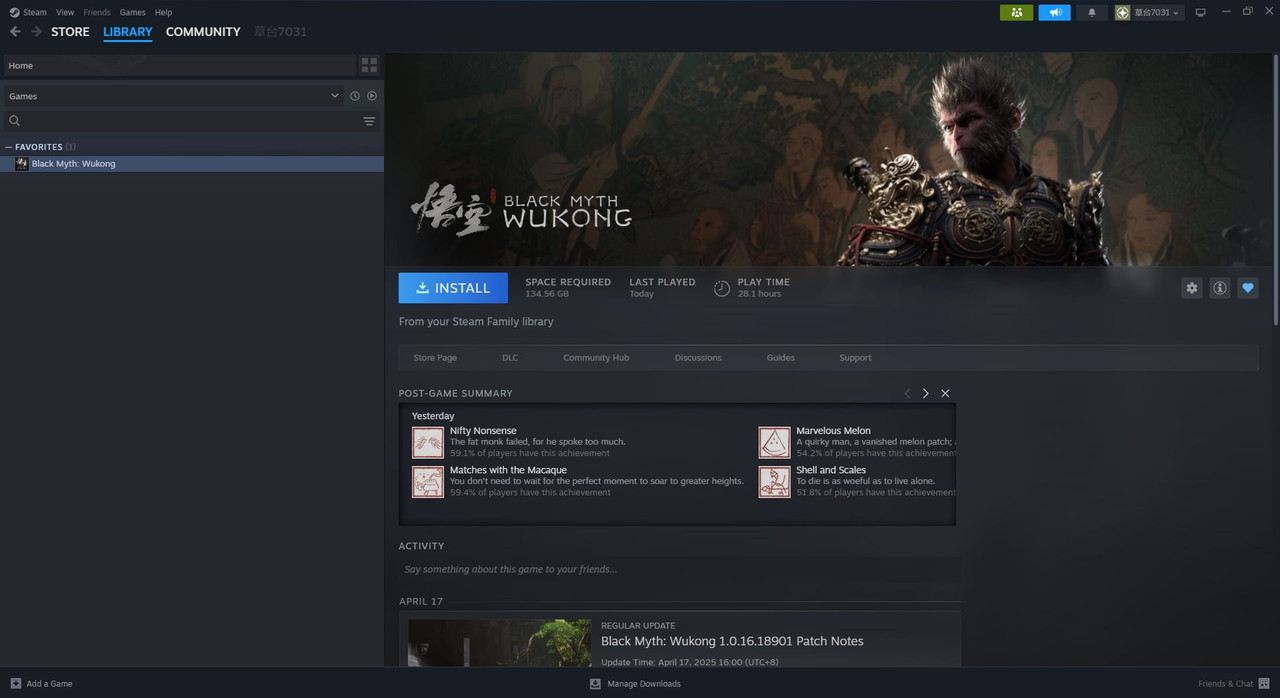The width and height of the screenshot is (1280, 698).
Task: Open the DLC link
Action: point(510,358)
